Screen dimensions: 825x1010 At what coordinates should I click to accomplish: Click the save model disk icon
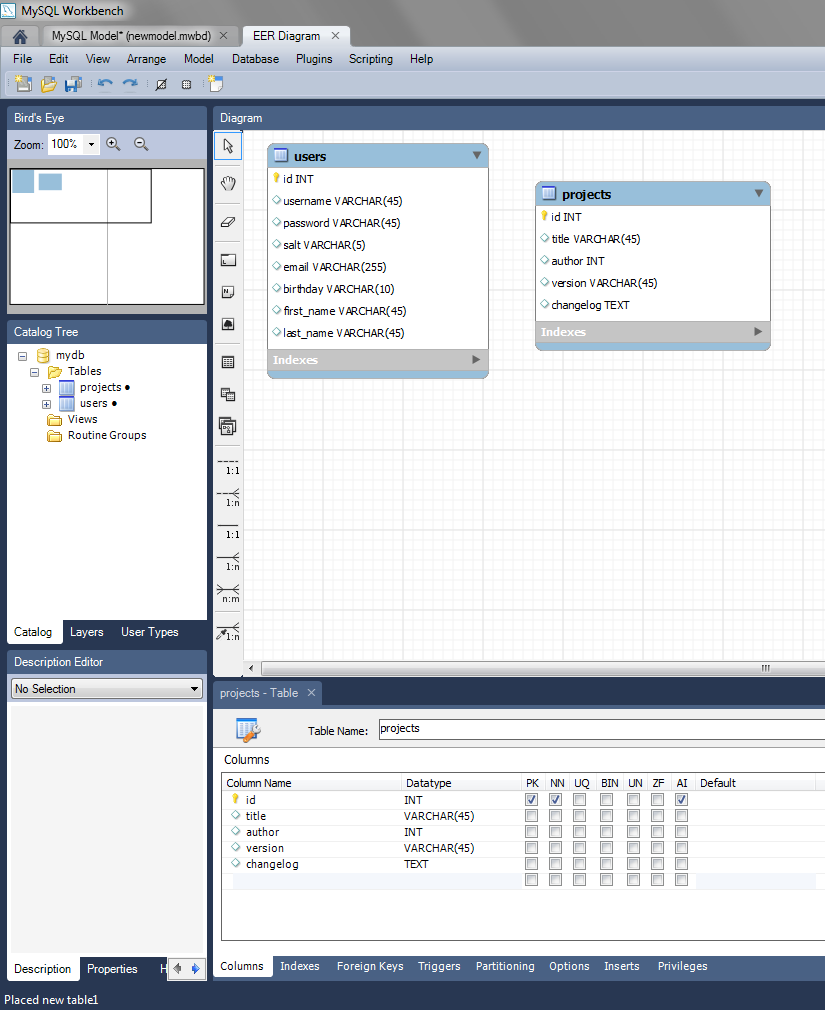(x=73, y=84)
